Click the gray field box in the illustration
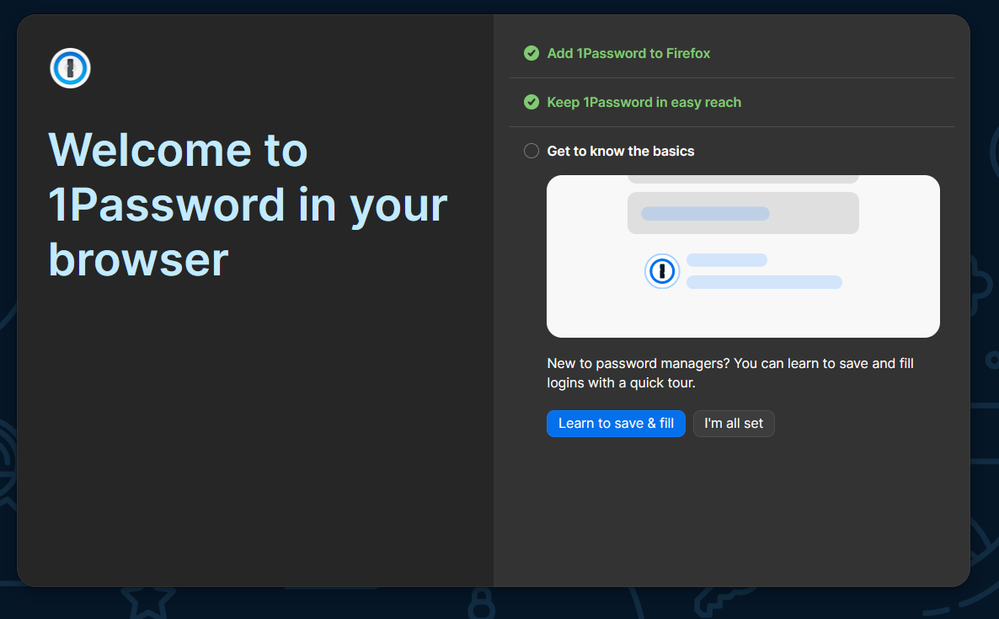This screenshot has width=999, height=619. [743, 213]
